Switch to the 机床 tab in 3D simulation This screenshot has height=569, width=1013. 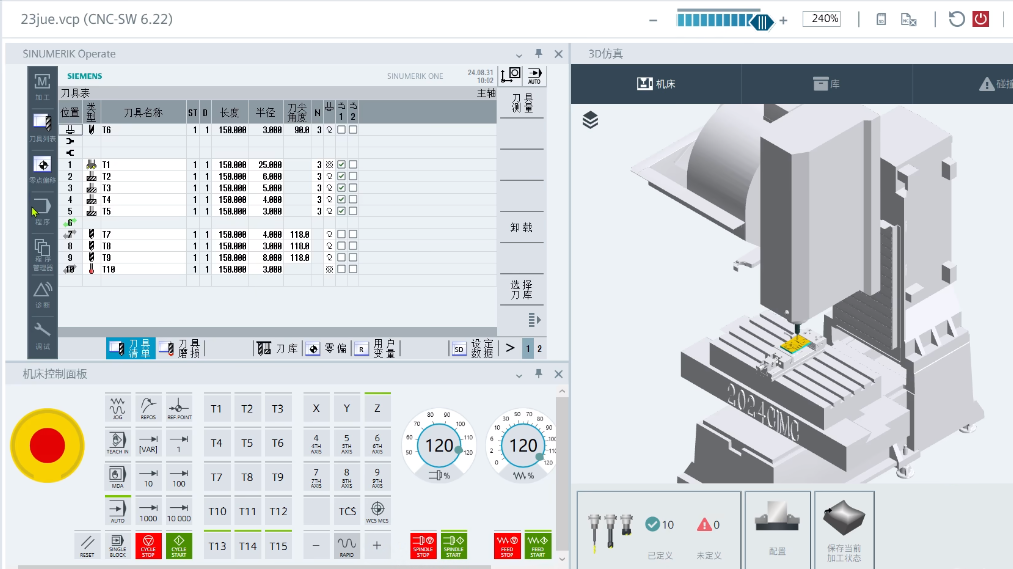(x=656, y=84)
